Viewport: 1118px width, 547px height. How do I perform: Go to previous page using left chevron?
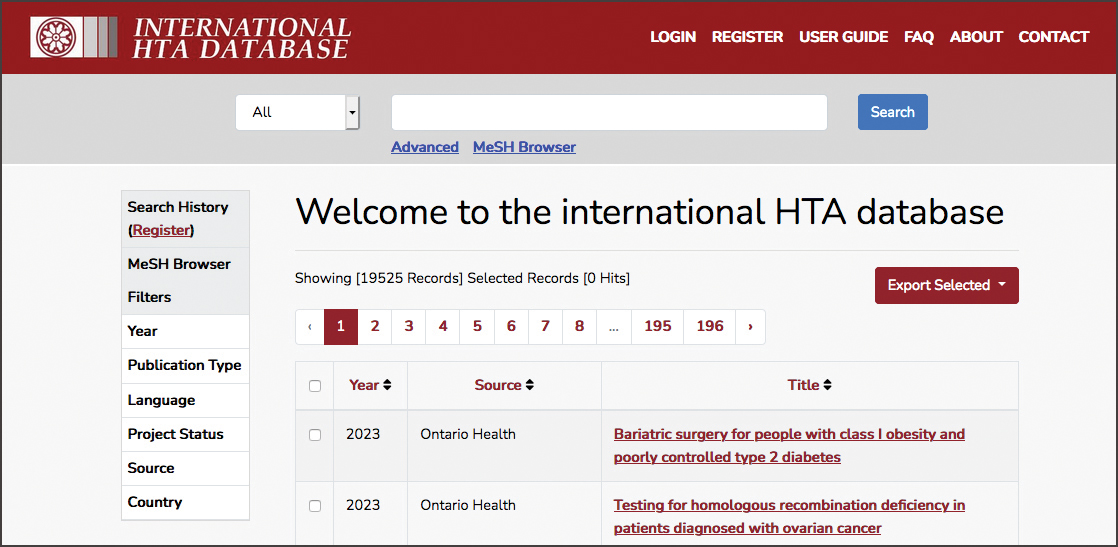(x=310, y=326)
